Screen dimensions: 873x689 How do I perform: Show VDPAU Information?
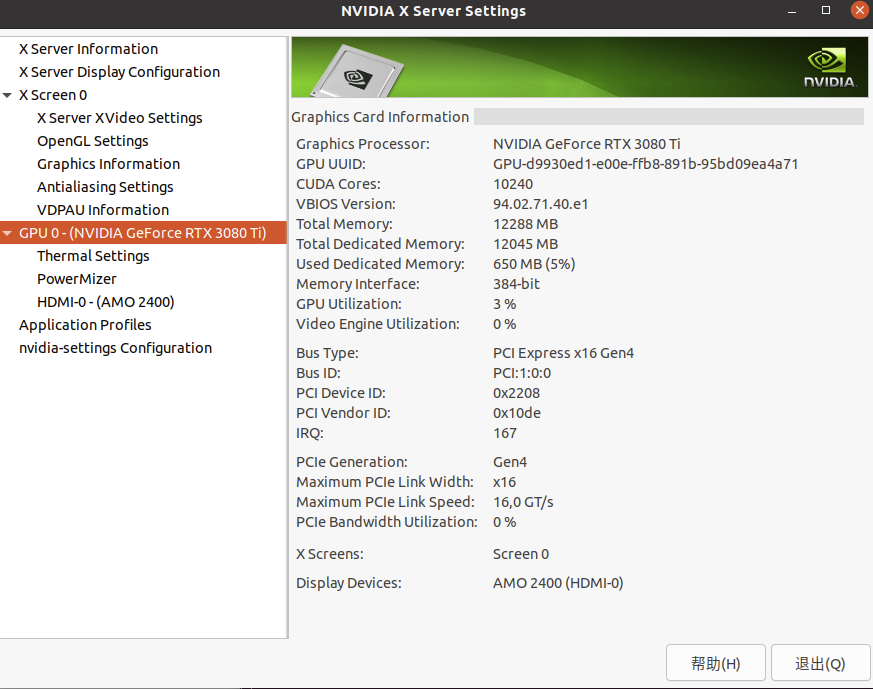(x=103, y=209)
